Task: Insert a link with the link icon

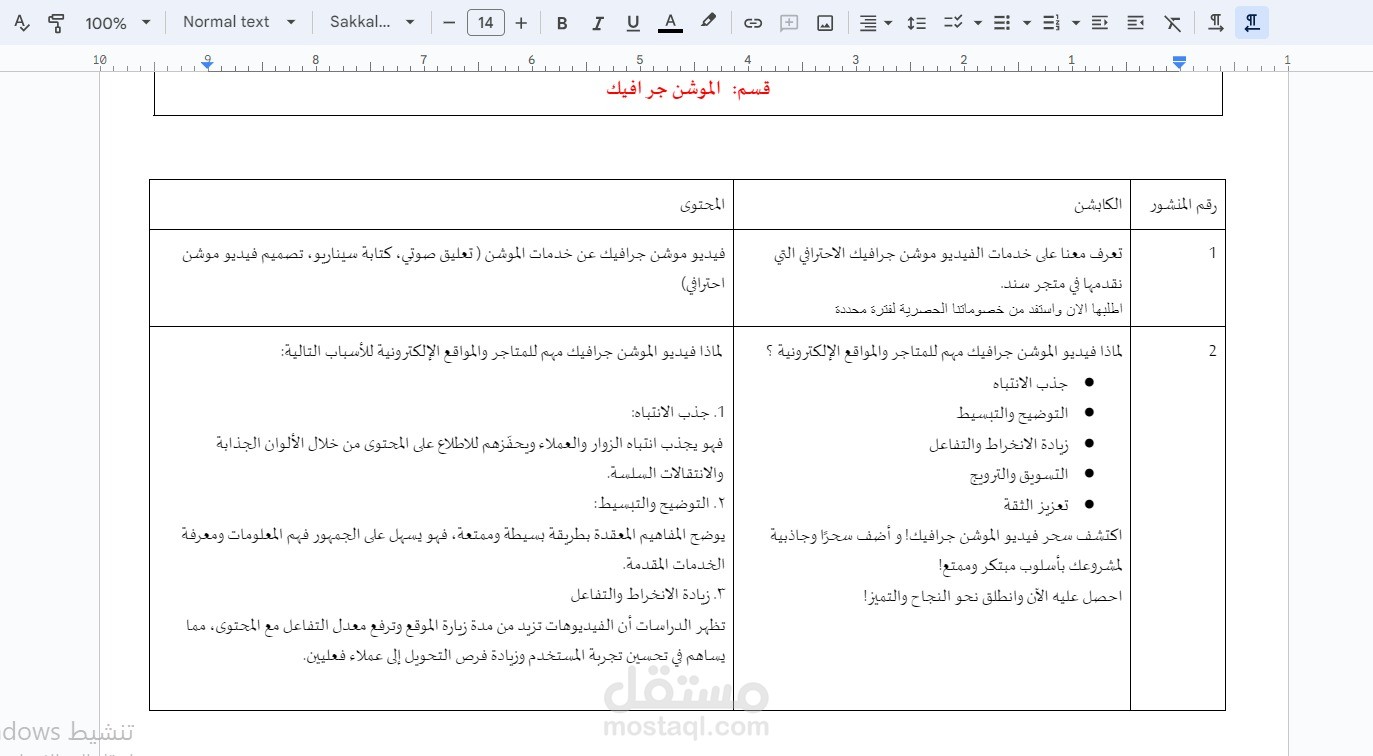Action: tap(753, 22)
